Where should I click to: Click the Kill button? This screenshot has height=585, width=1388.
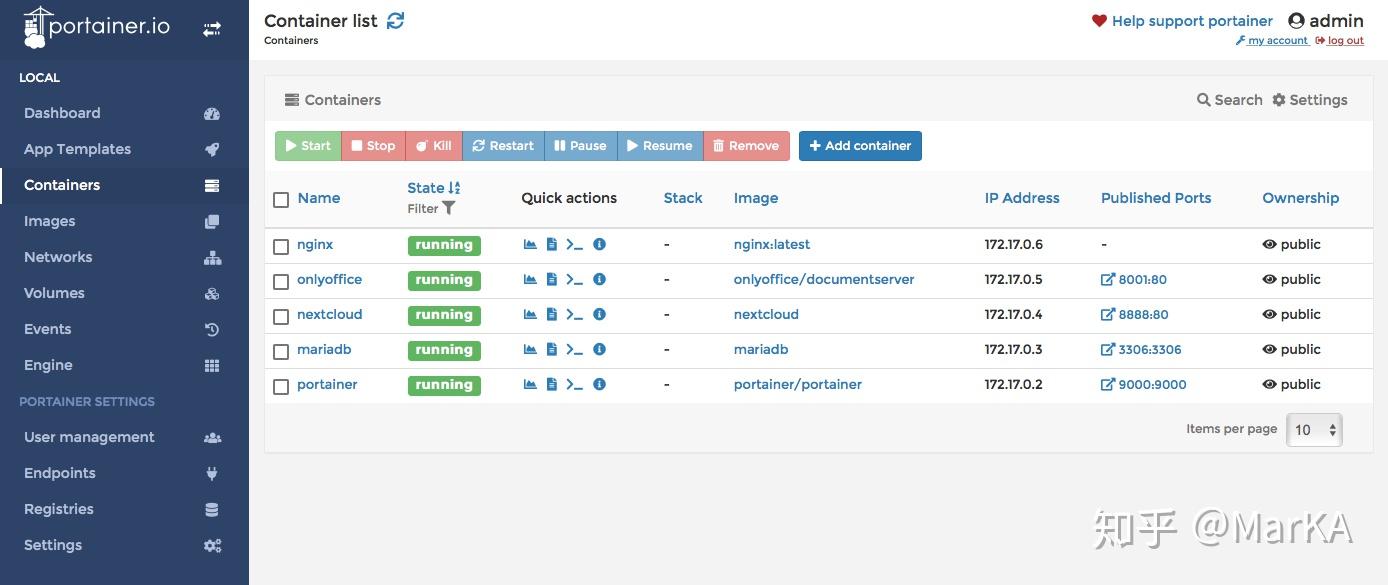point(433,146)
